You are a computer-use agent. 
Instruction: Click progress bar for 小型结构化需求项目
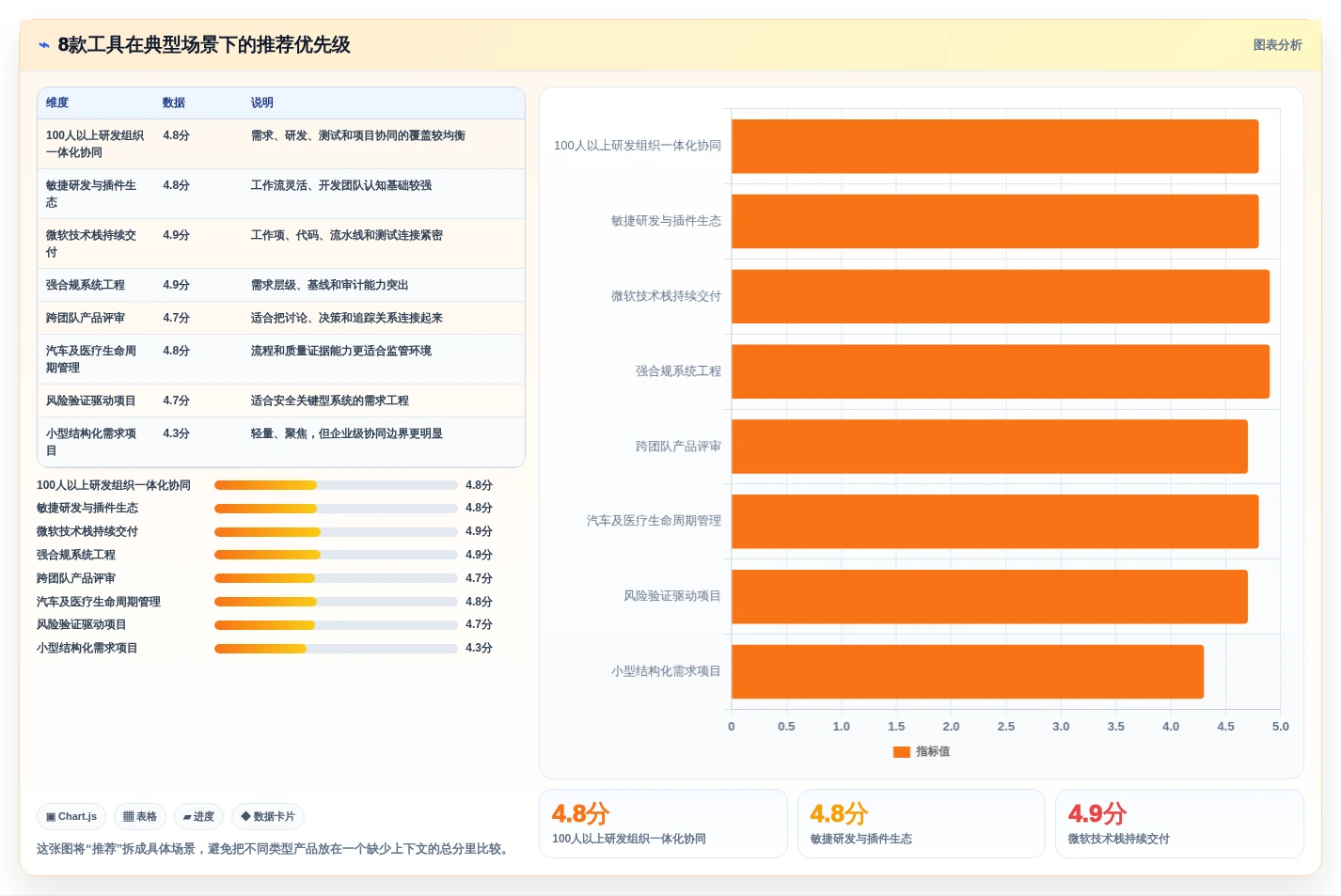(x=336, y=649)
